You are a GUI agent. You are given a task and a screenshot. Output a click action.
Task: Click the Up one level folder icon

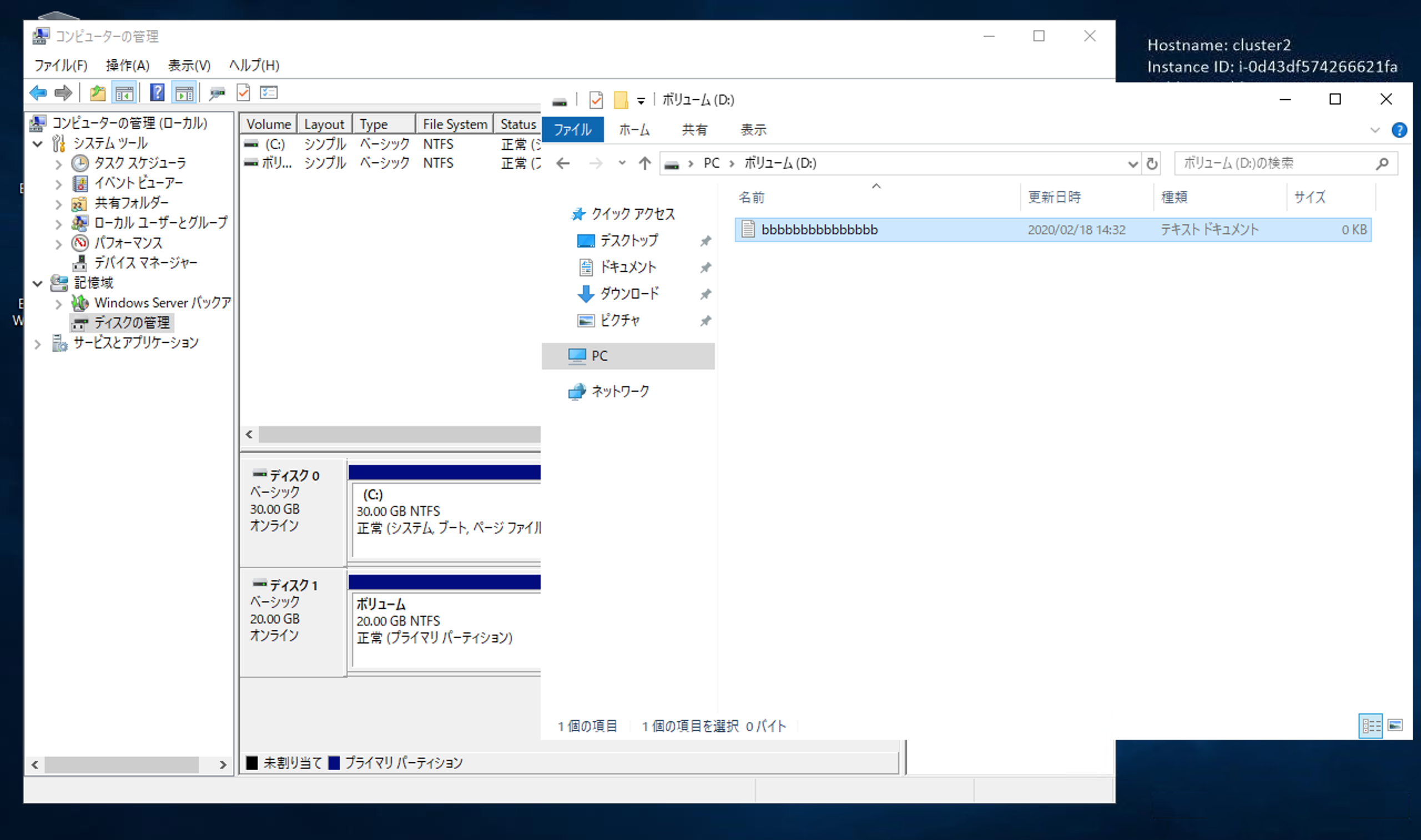pos(97,93)
